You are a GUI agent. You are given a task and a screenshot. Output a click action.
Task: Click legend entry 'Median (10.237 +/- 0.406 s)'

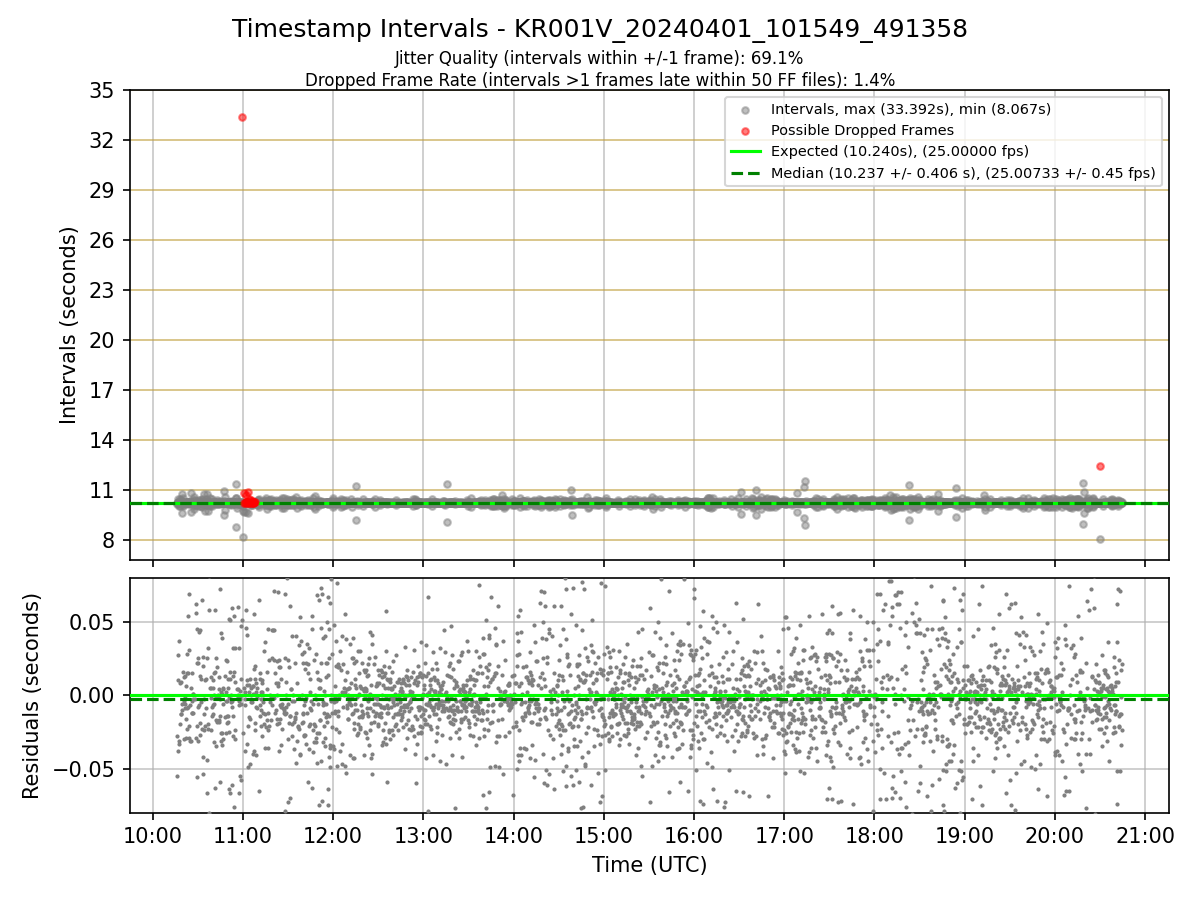click(x=963, y=173)
